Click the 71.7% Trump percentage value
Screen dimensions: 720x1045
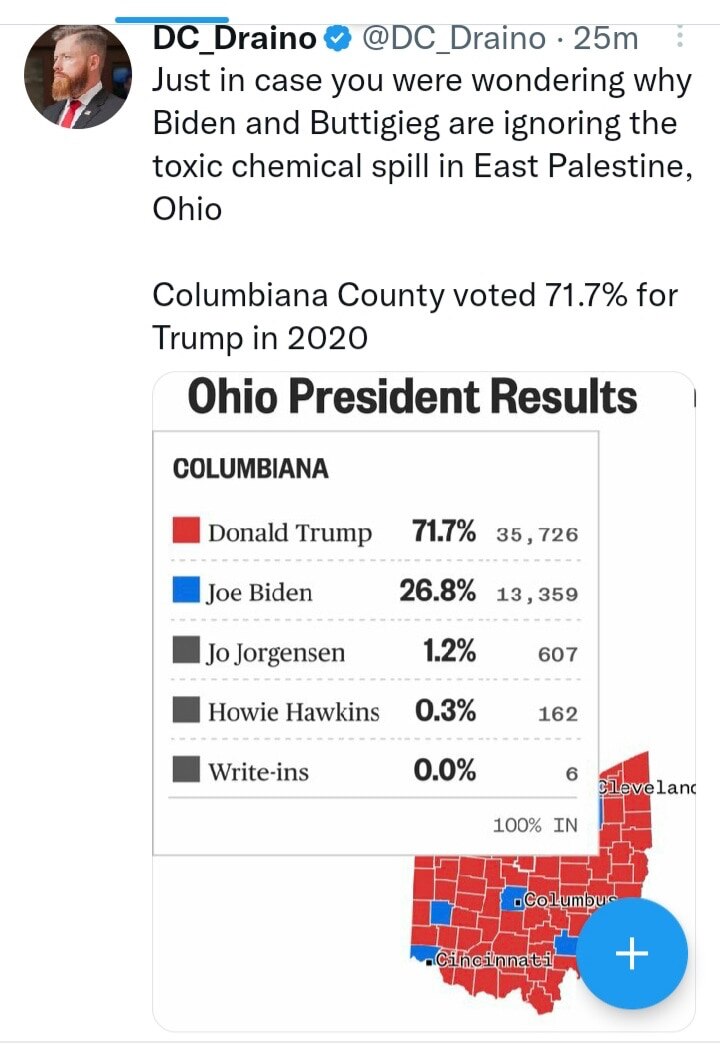444,531
